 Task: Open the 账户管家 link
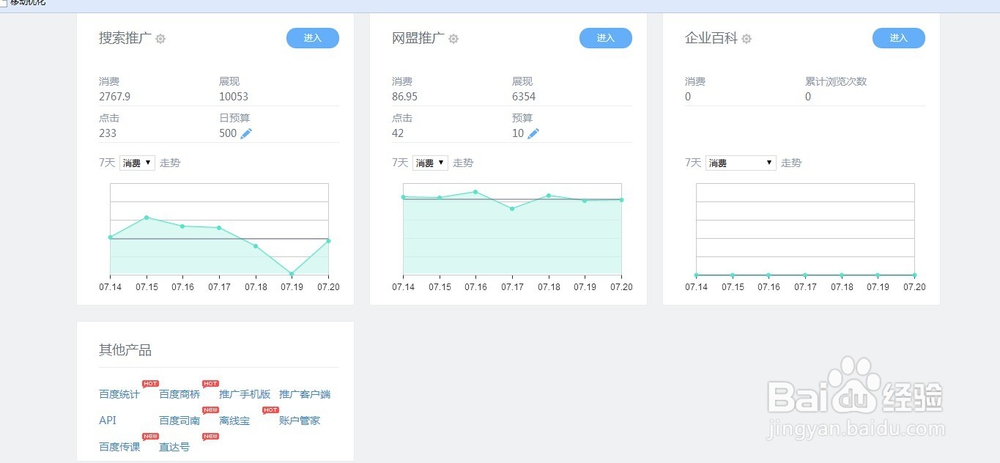coord(300,421)
